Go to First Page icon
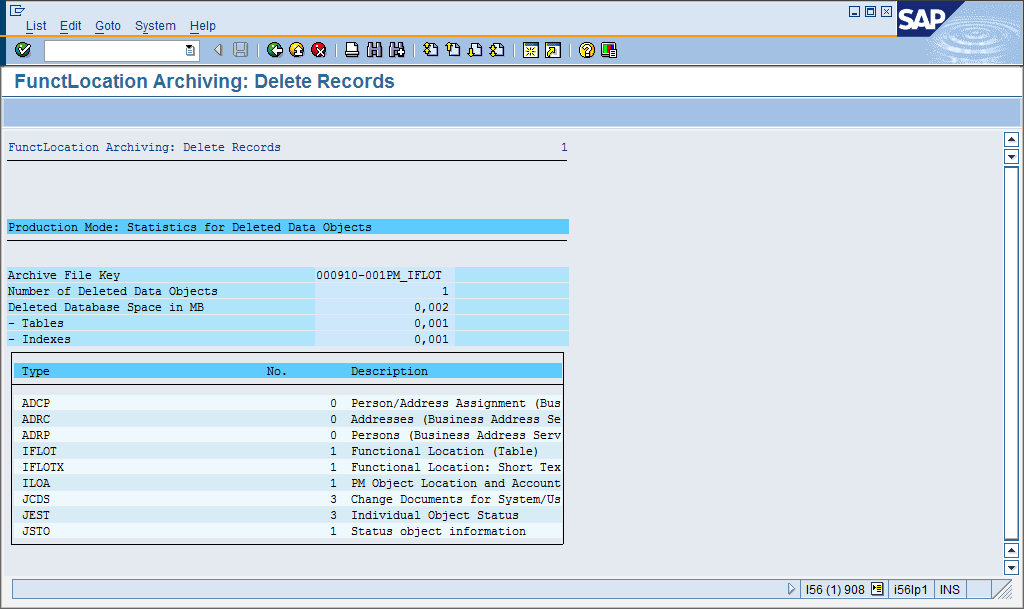This screenshot has width=1024, height=609. 430,50
